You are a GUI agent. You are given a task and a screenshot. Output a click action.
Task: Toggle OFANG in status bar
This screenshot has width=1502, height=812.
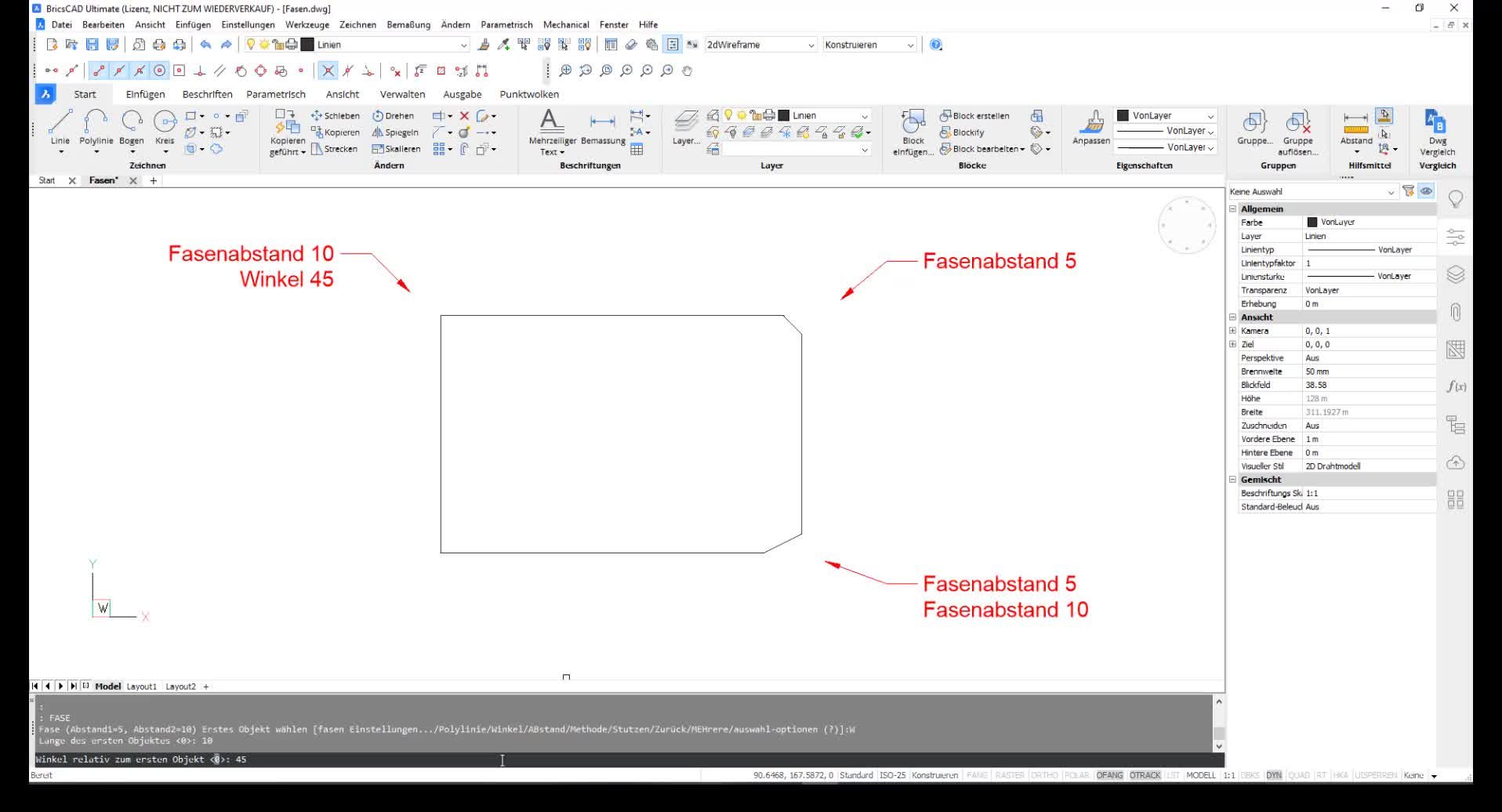click(x=1109, y=775)
